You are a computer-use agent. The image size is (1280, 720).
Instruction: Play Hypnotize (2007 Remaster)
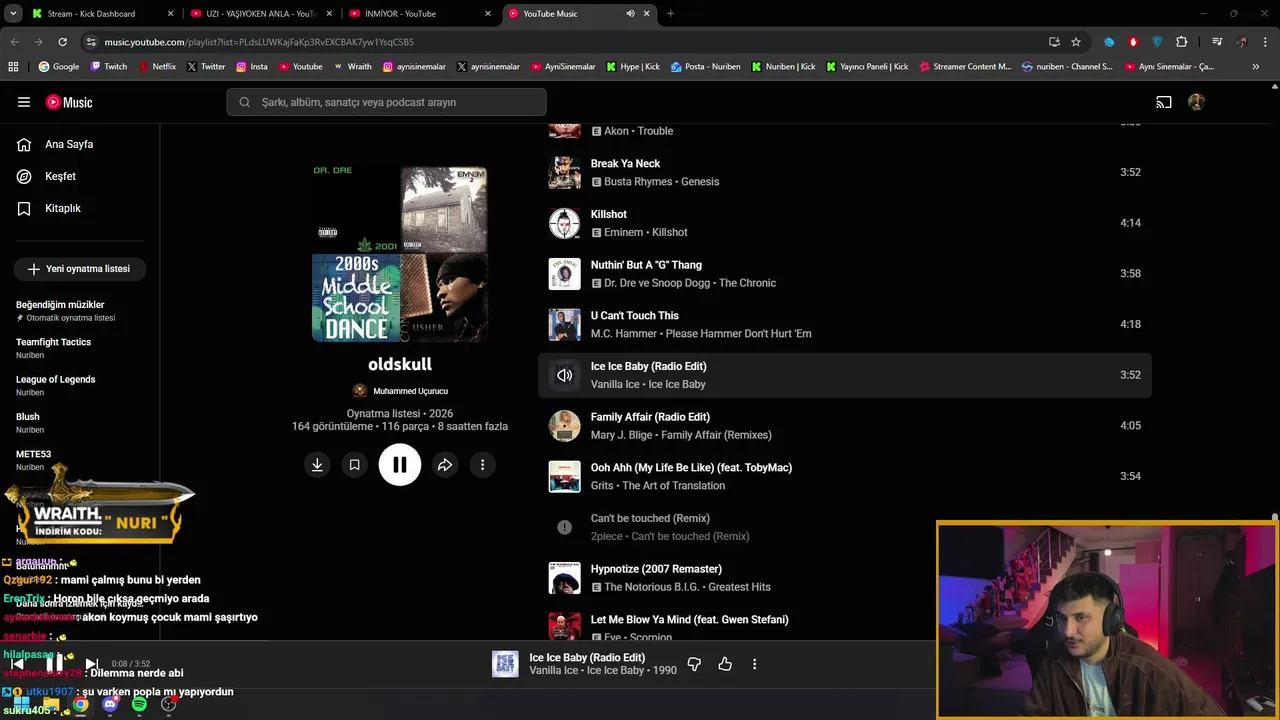point(656,569)
